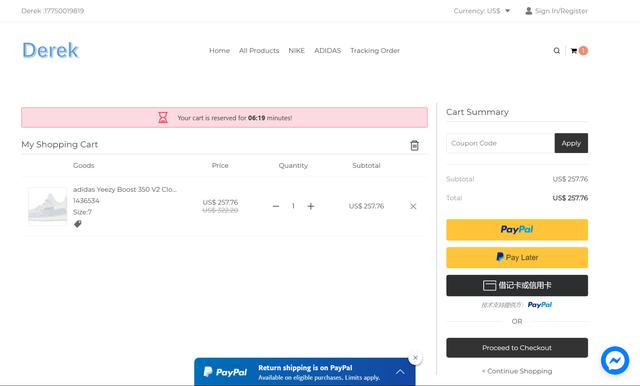Click the user icon by Sign In/Register

click(529, 11)
